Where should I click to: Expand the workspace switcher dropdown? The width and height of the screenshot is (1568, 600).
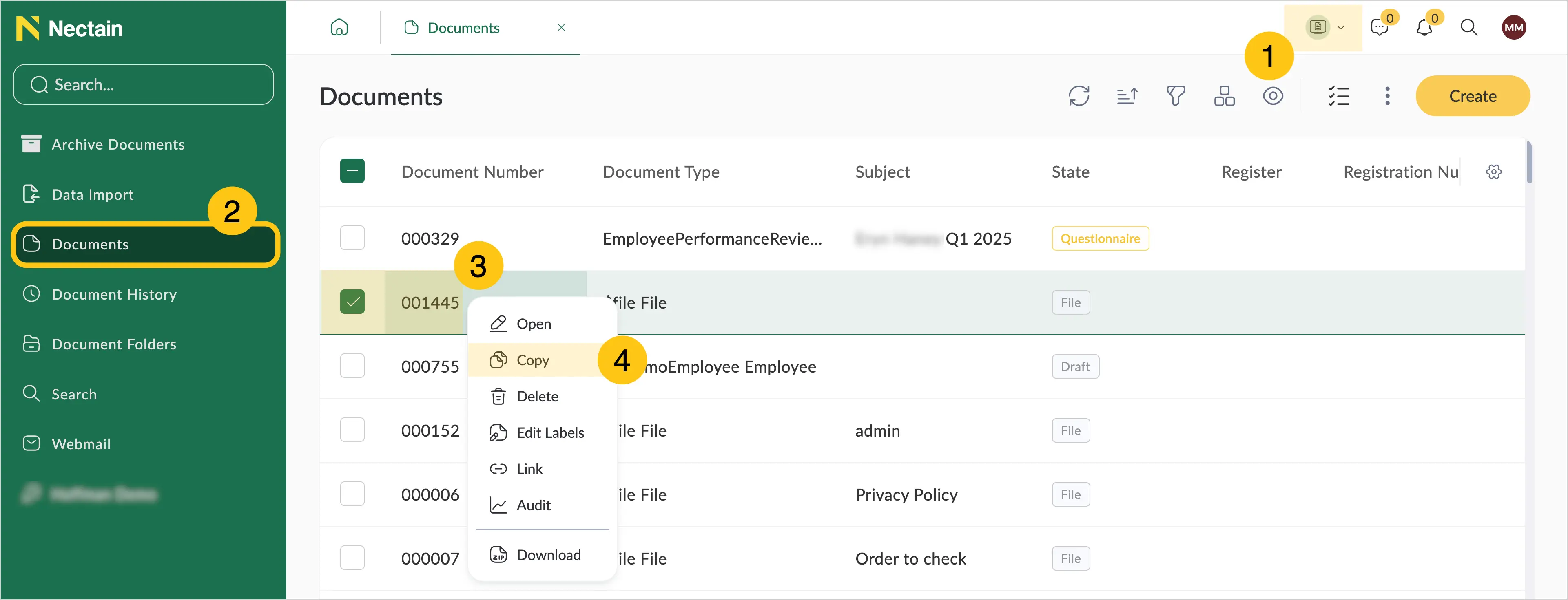tap(1324, 27)
